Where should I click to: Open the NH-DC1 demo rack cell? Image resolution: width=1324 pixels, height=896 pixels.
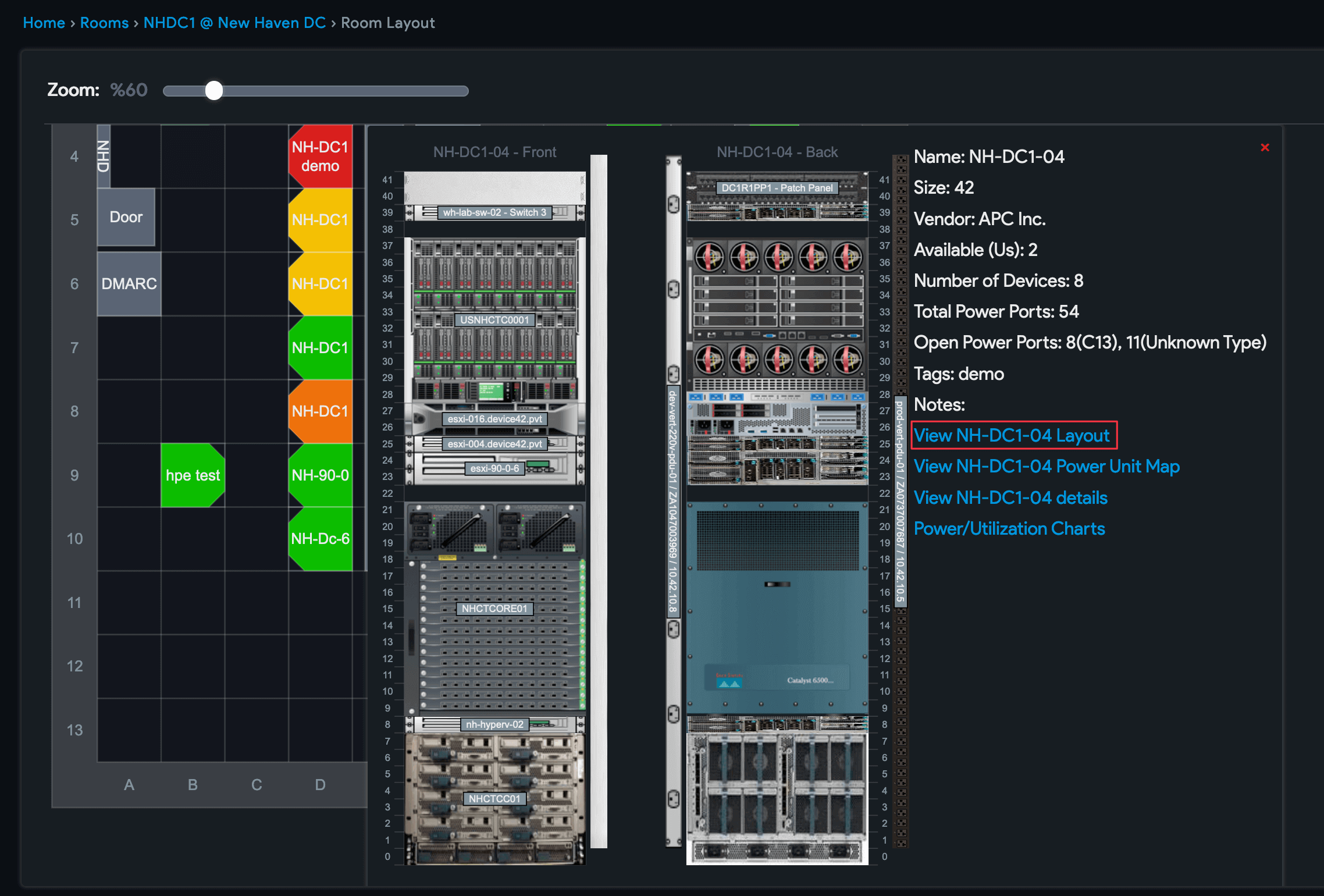(x=319, y=156)
